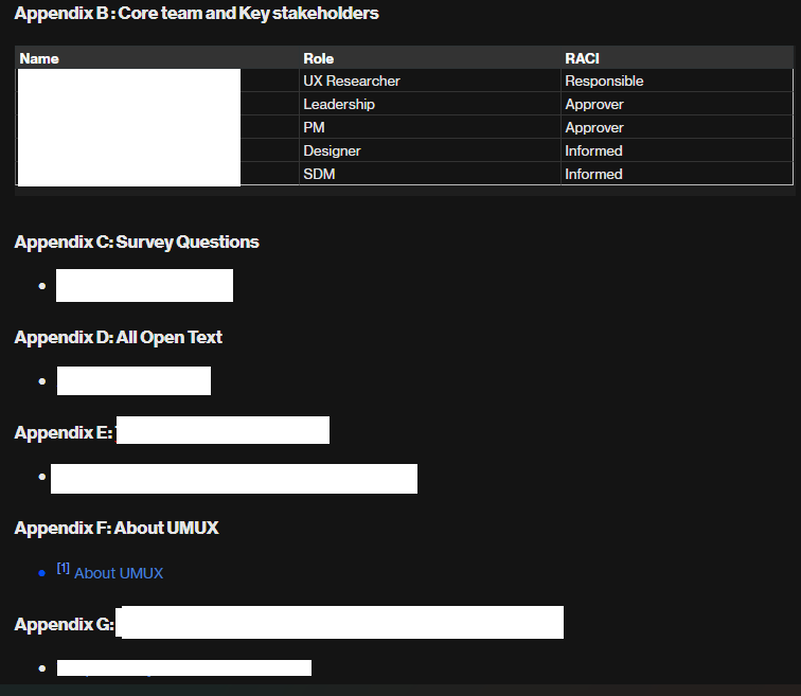The width and height of the screenshot is (801, 696).
Task: Open the About UMUX link
Action: 119,573
